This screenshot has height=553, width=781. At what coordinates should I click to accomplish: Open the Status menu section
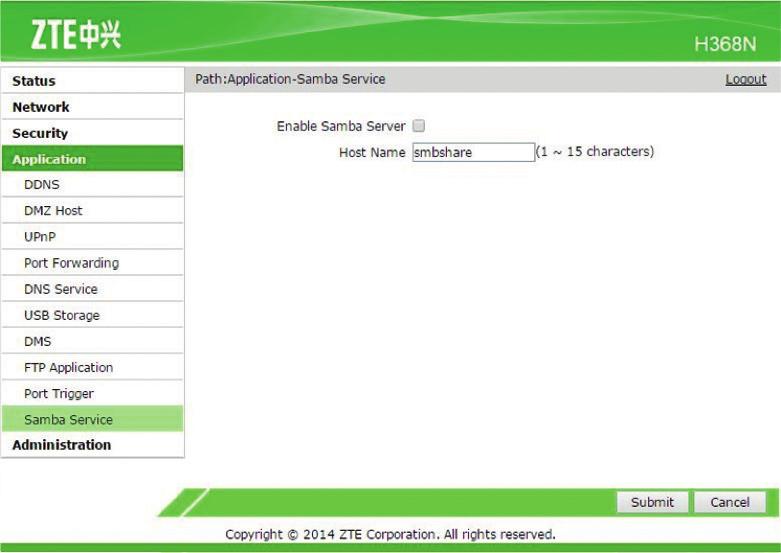(93, 81)
